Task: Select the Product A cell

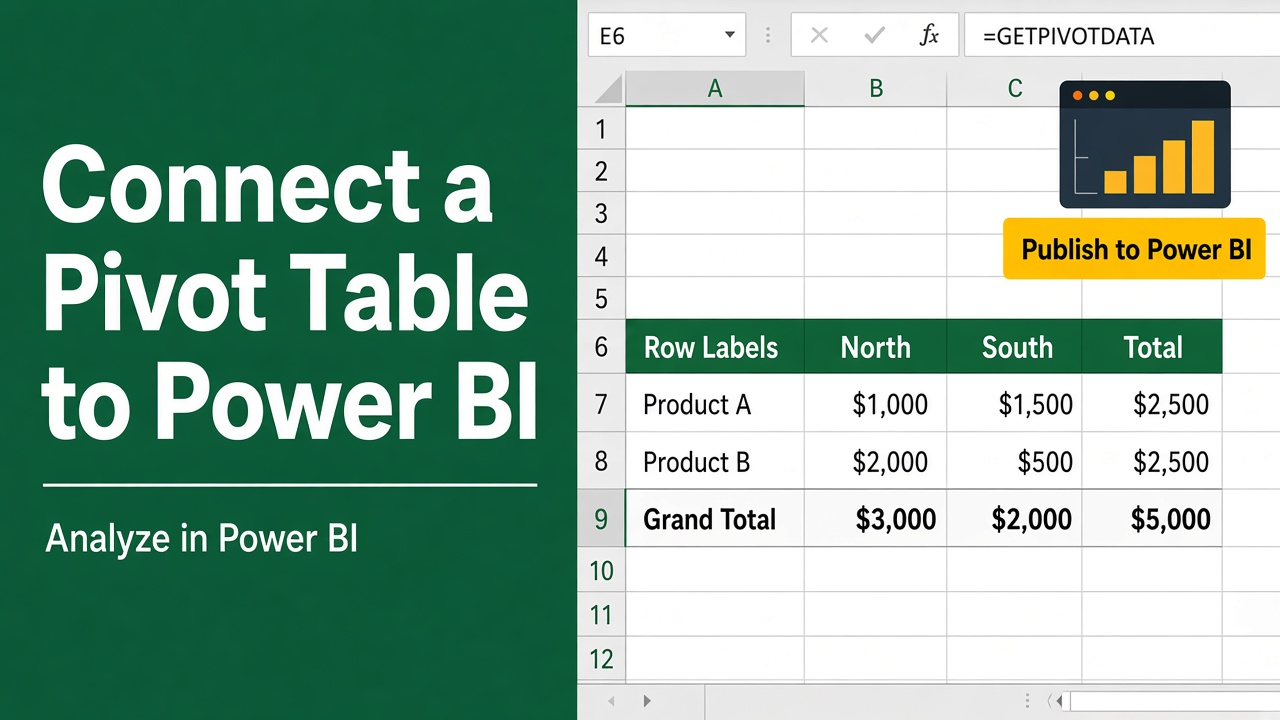Action: point(715,404)
